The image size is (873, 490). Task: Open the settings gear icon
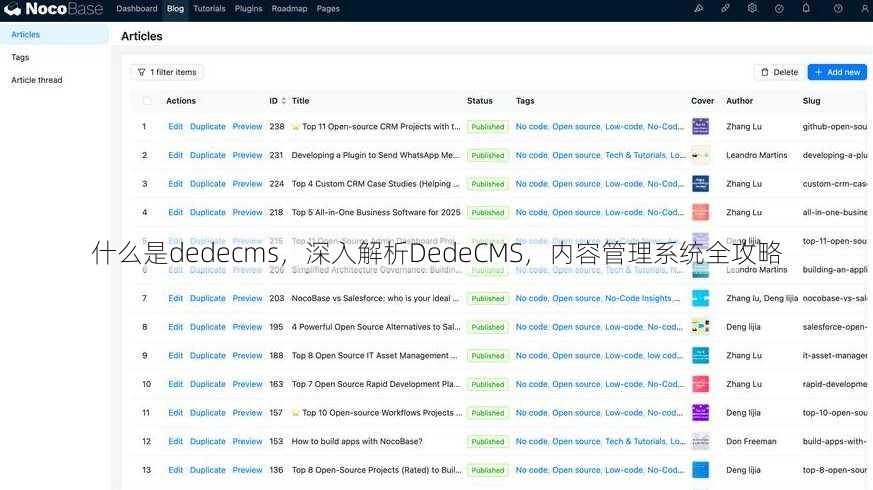(752, 8)
